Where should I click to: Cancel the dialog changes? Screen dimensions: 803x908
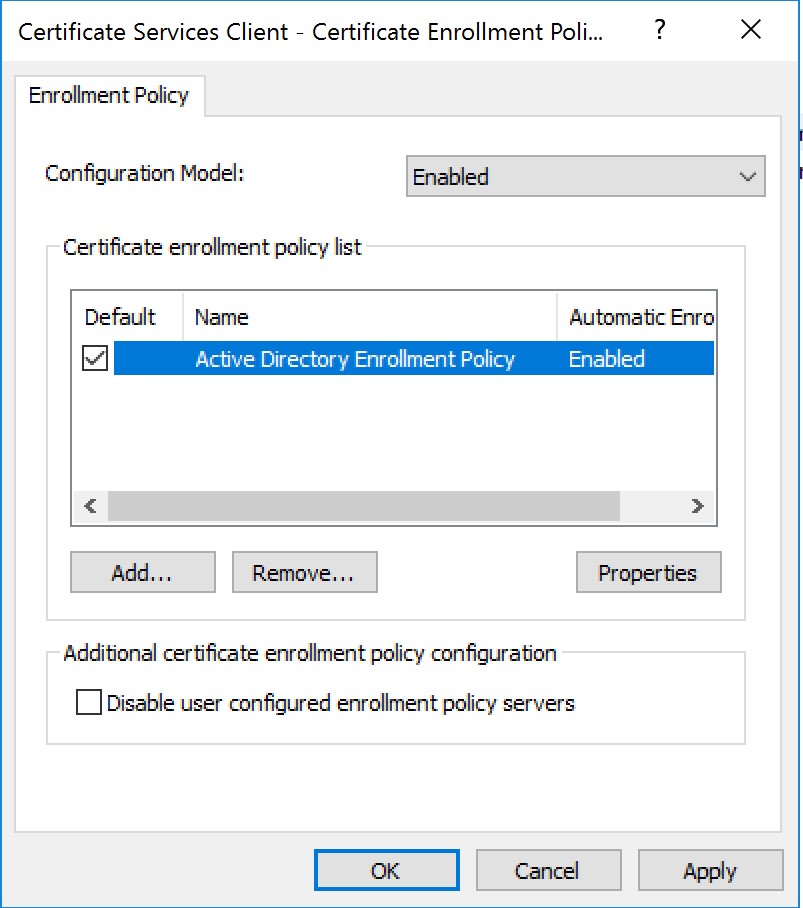548,871
